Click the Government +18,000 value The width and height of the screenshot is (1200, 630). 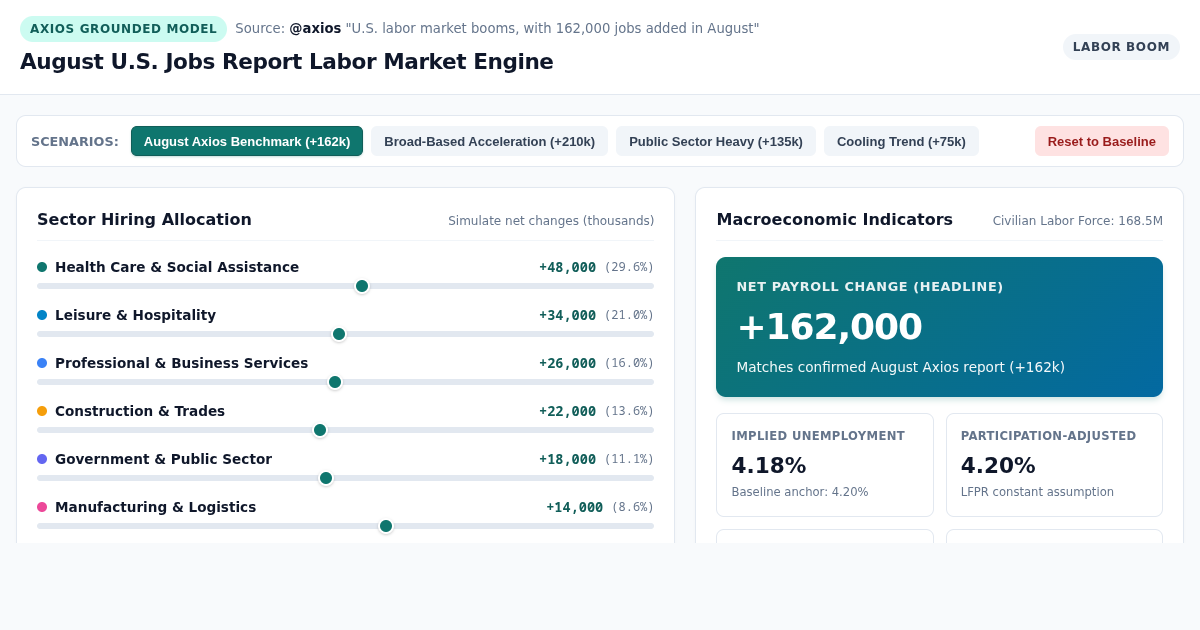[567, 459]
